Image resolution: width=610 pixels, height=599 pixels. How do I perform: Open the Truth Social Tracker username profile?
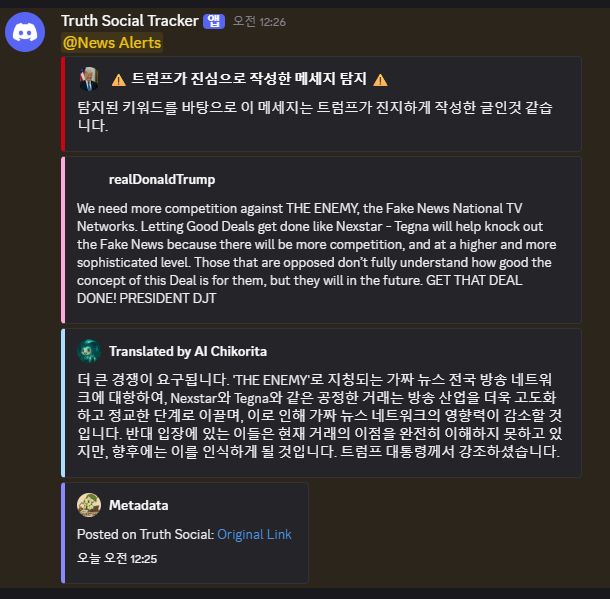130,21
